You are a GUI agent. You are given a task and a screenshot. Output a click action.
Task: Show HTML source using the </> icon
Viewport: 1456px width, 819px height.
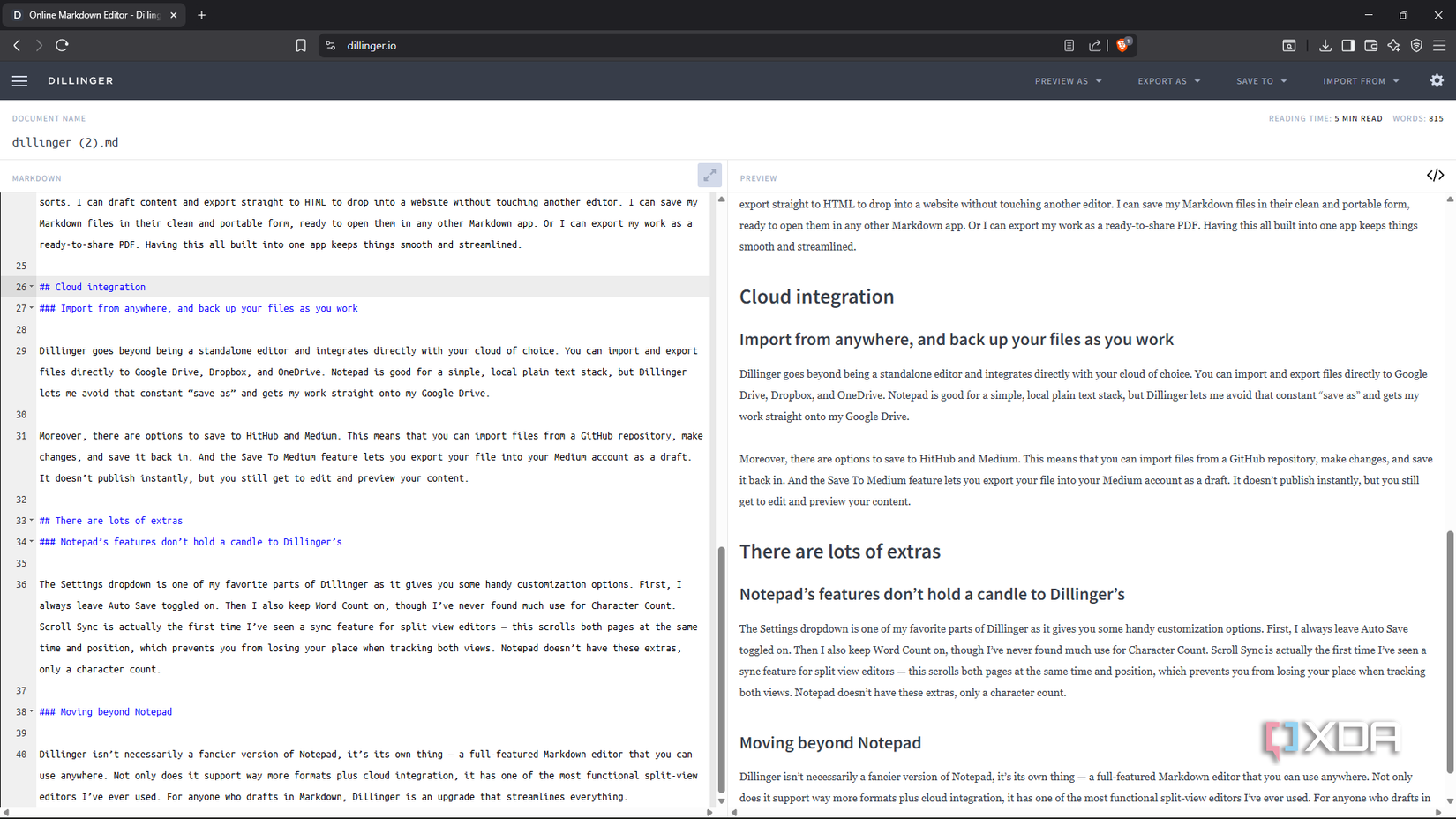[1435, 175]
